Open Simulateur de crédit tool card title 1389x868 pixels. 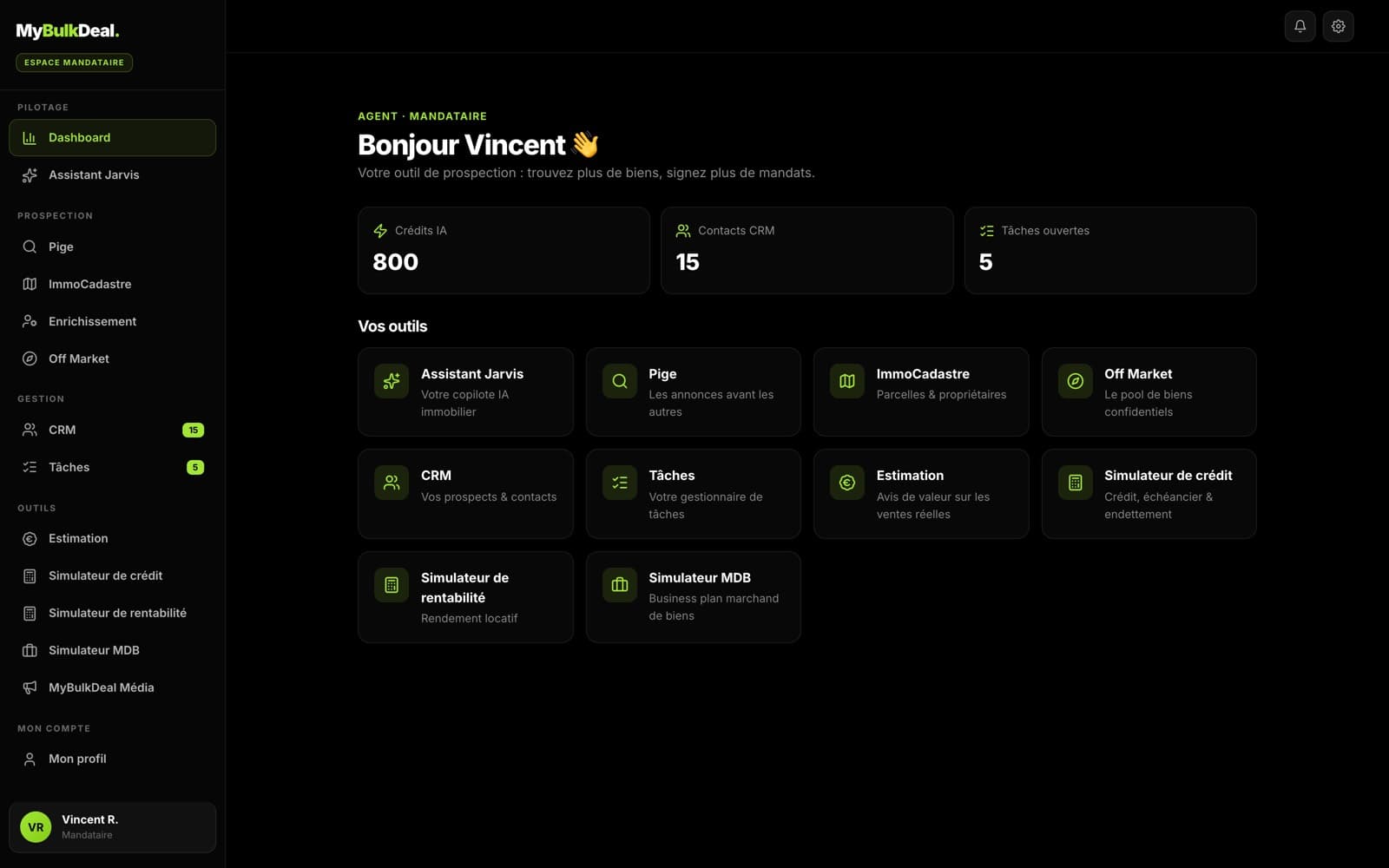[x=1168, y=476]
